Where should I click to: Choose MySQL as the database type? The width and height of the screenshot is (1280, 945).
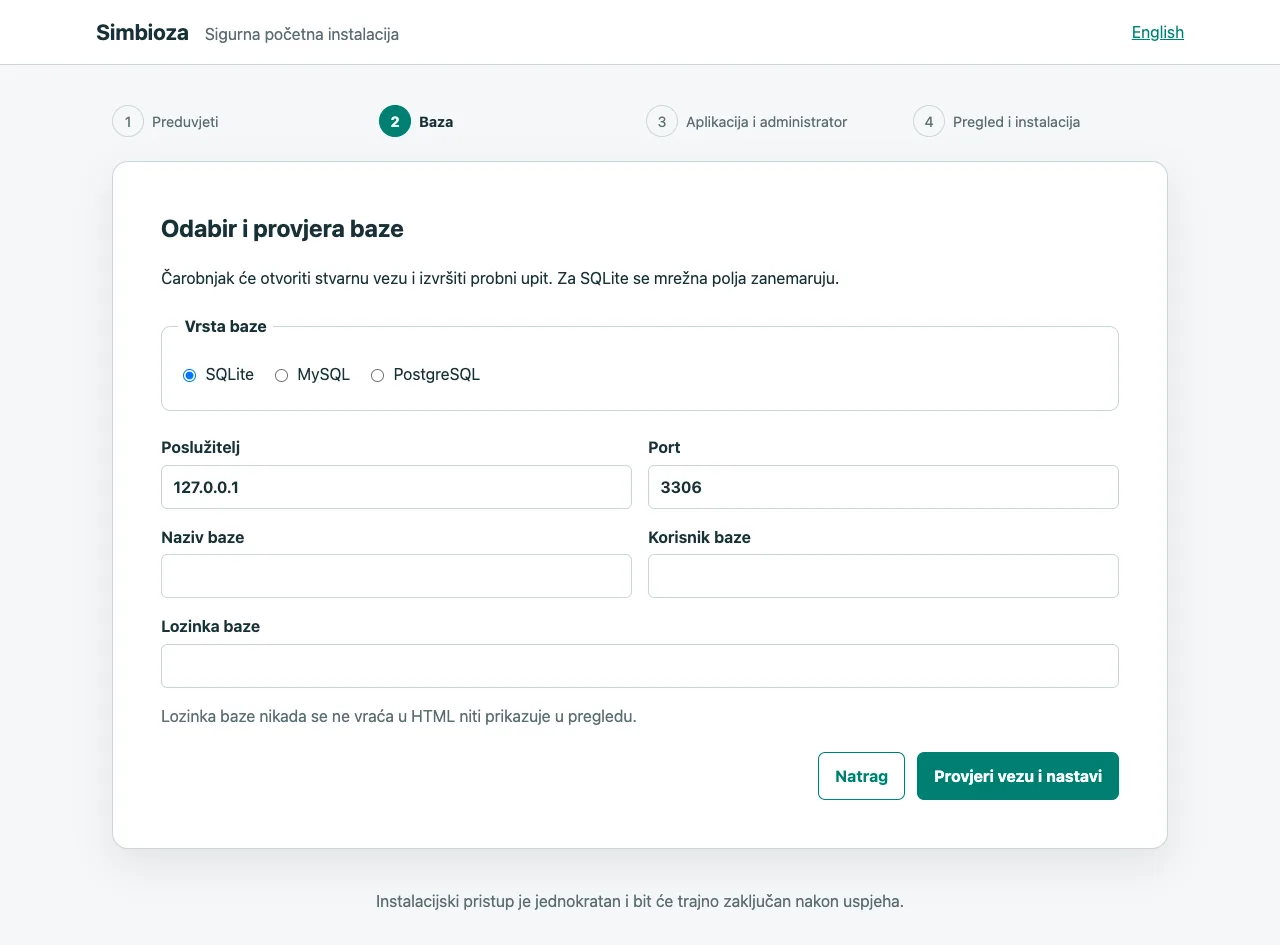pos(281,375)
